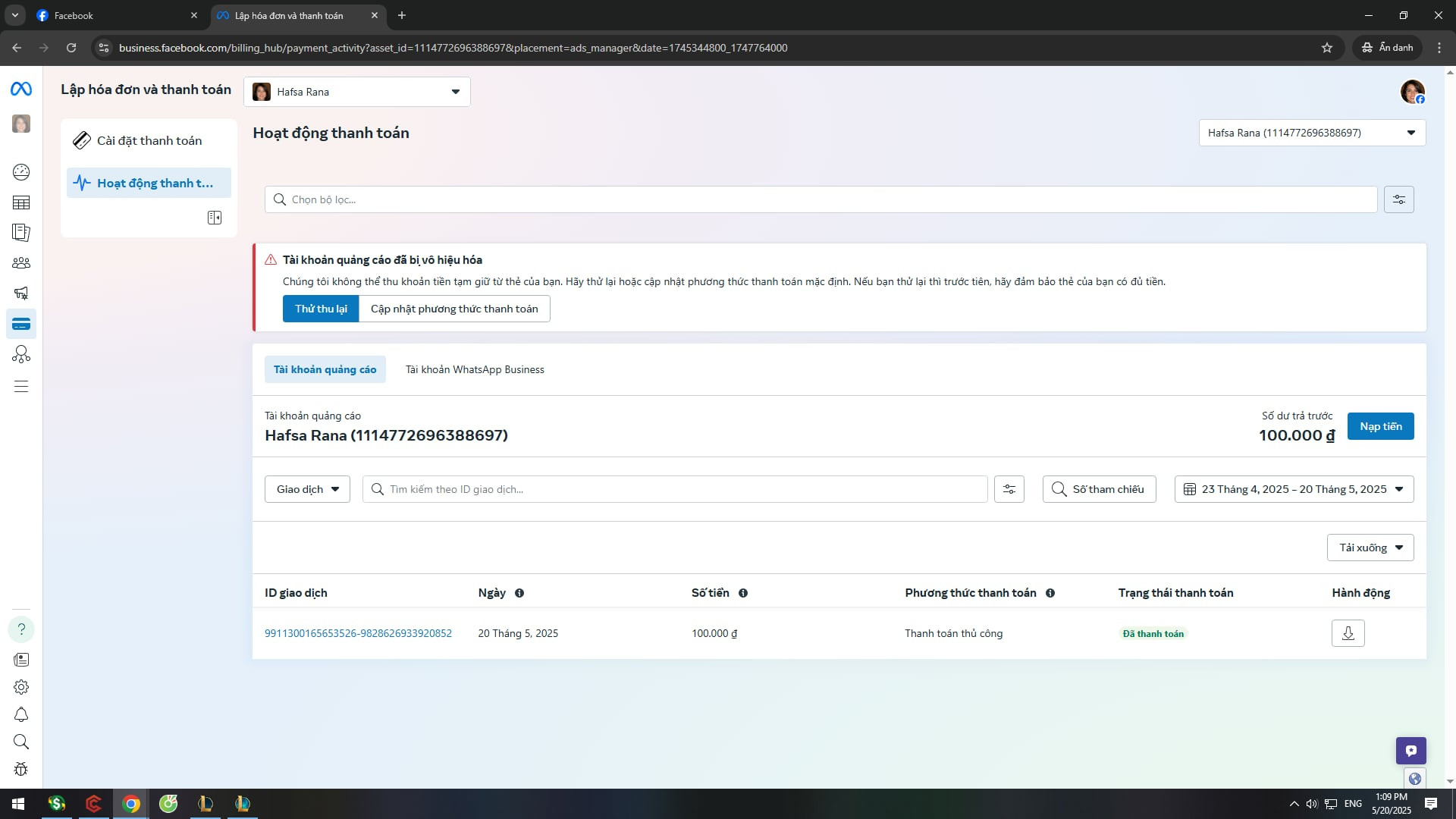This screenshot has width=1456, height=819.
Task: Open the date range 23 Tháng 4 – 20 Tháng 5 picker
Action: point(1294,489)
